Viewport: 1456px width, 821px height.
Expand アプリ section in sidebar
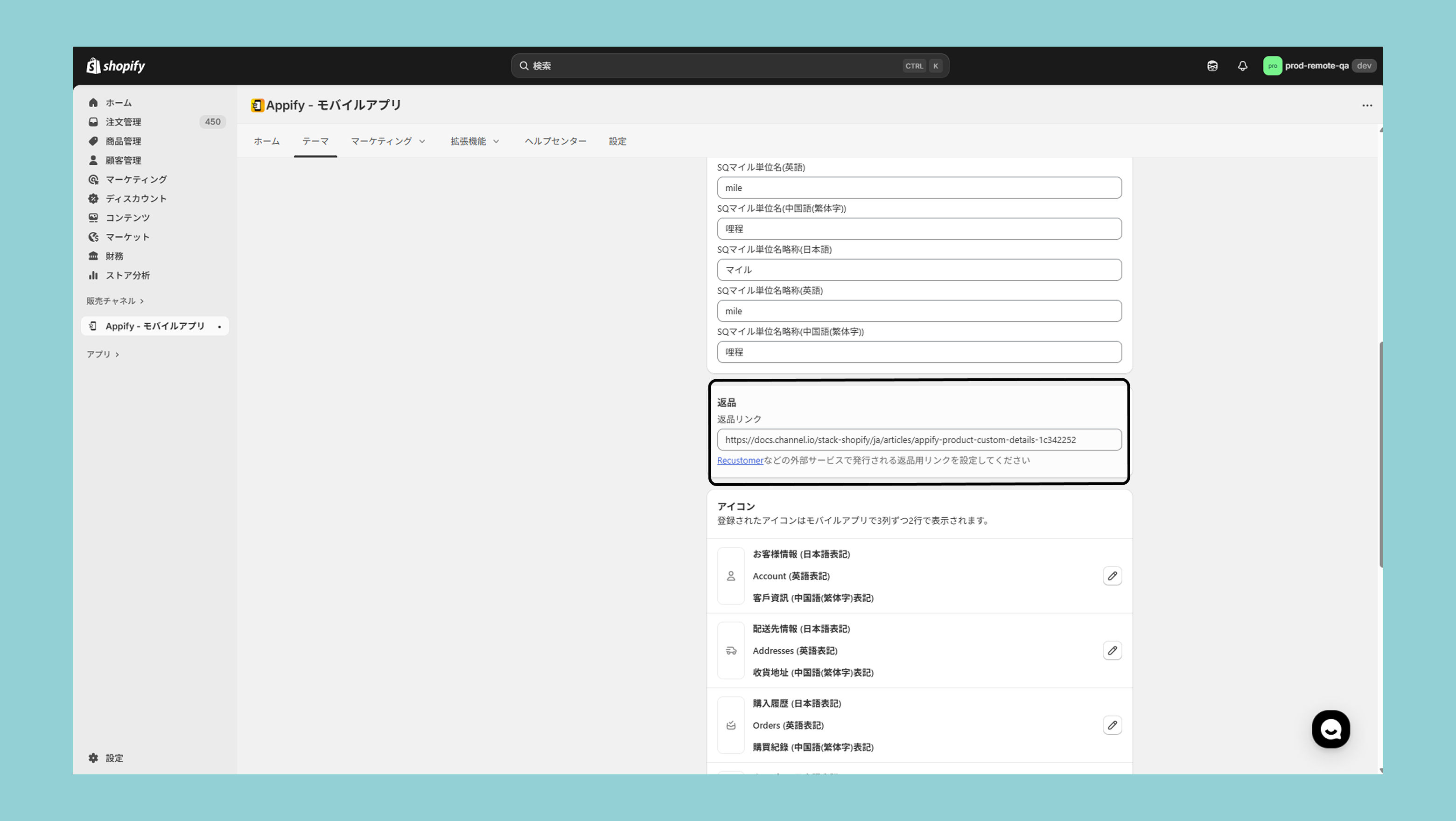[102, 354]
